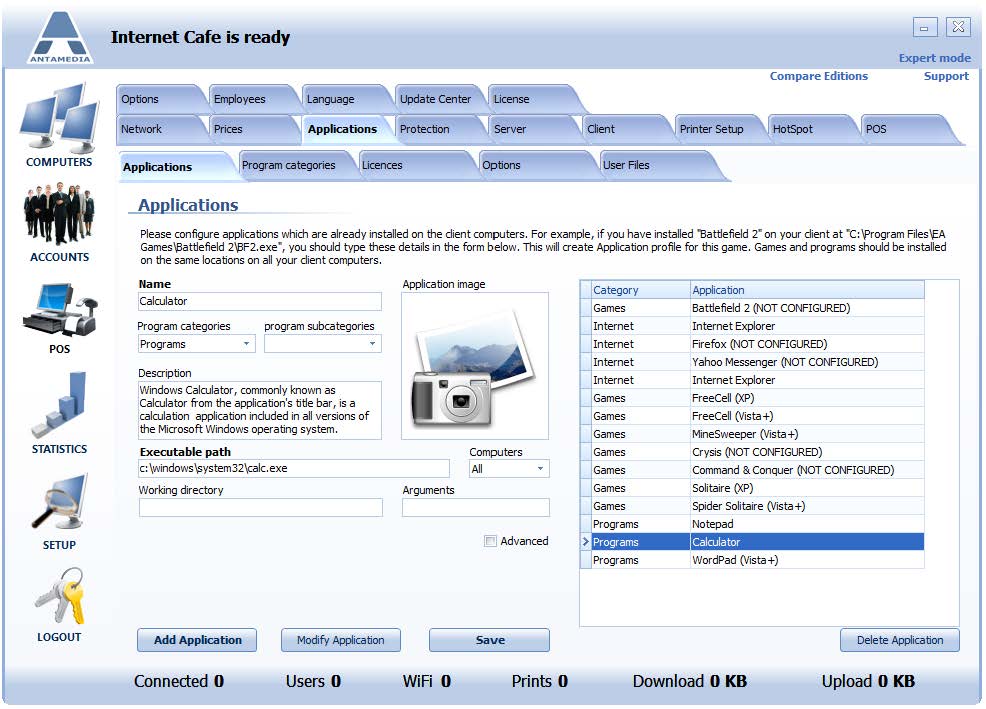986x709 pixels.
Task: Open the Program categories dropdown
Action: point(248,344)
